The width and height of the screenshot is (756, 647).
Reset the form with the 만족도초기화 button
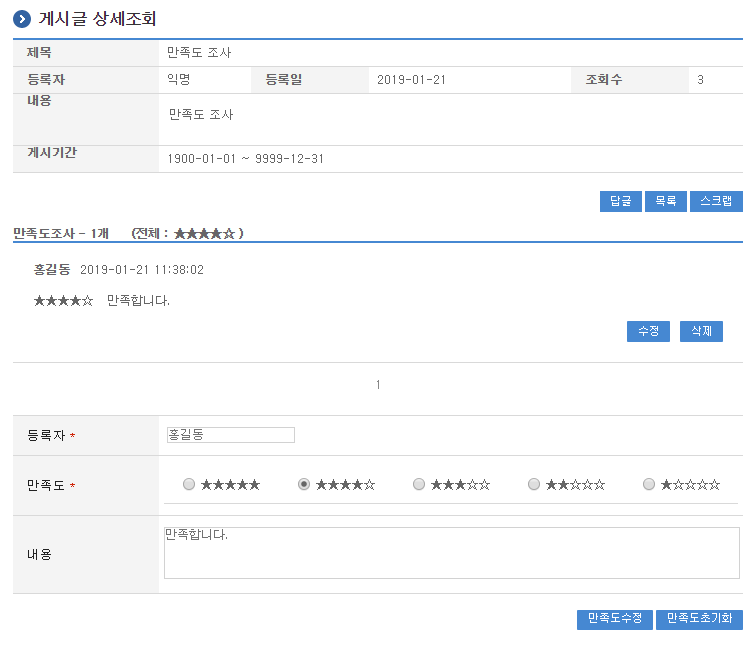[699, 619]
